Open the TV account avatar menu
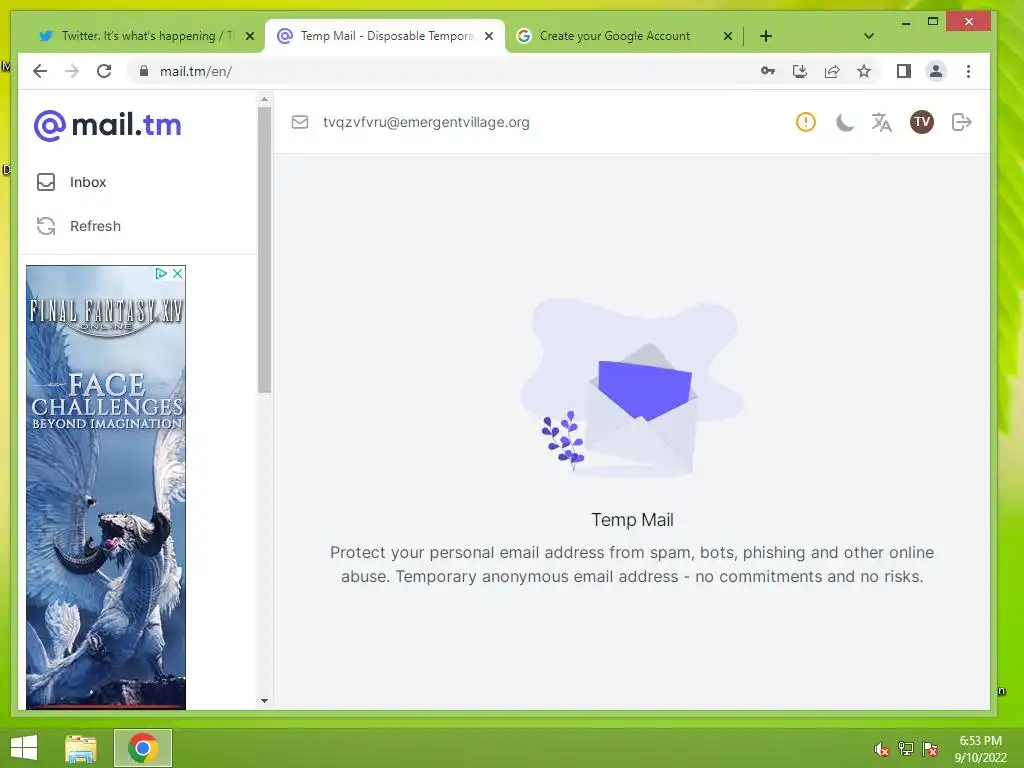The width and height of the screenshot is (1024, 768). 921,122
